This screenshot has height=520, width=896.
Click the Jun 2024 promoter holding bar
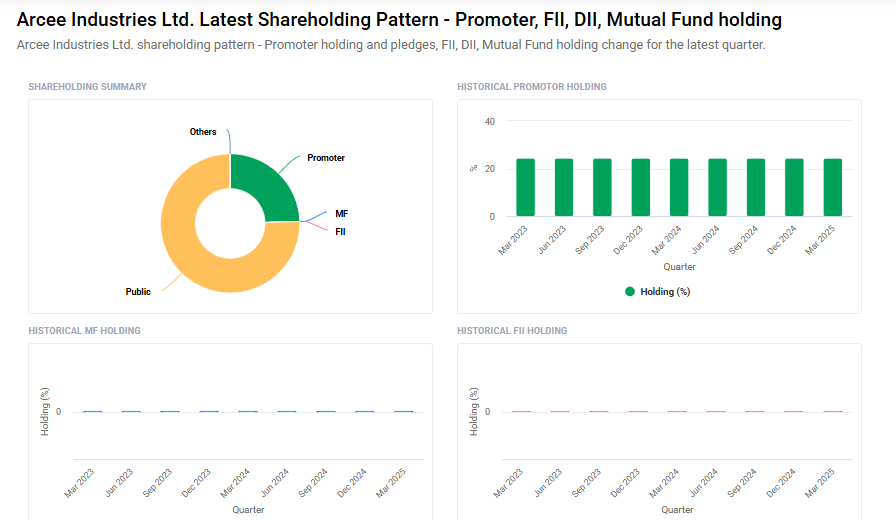pyautogui.click(x=717, y=187)
